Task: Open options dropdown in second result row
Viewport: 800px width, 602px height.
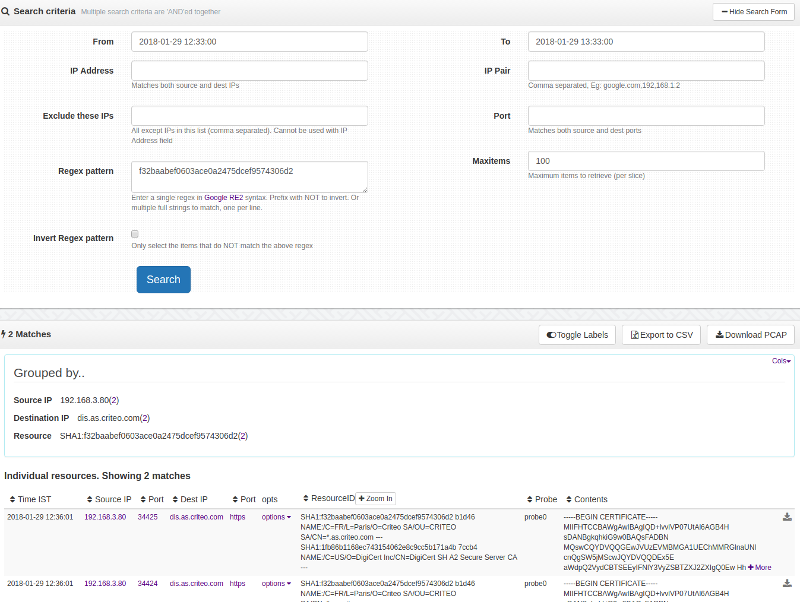Action: coord(276,582)
